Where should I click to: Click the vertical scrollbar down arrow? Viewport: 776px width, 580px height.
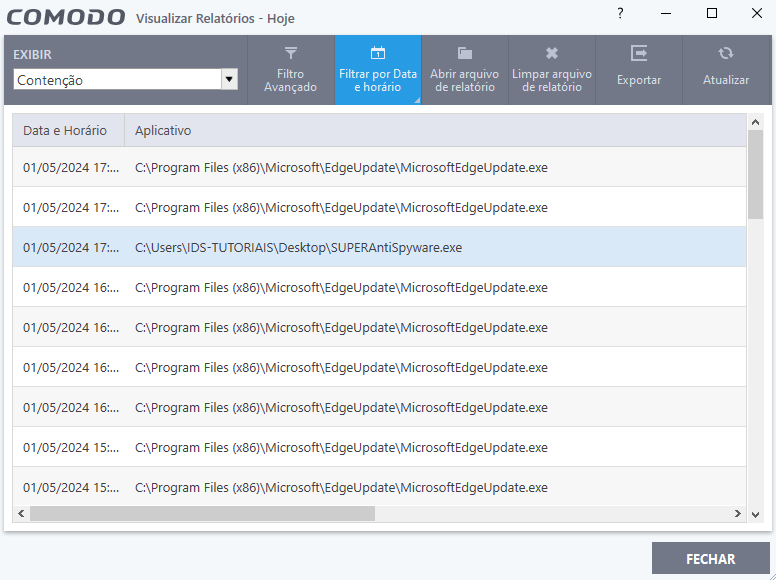pyautogui.click(x=756, y=514)
